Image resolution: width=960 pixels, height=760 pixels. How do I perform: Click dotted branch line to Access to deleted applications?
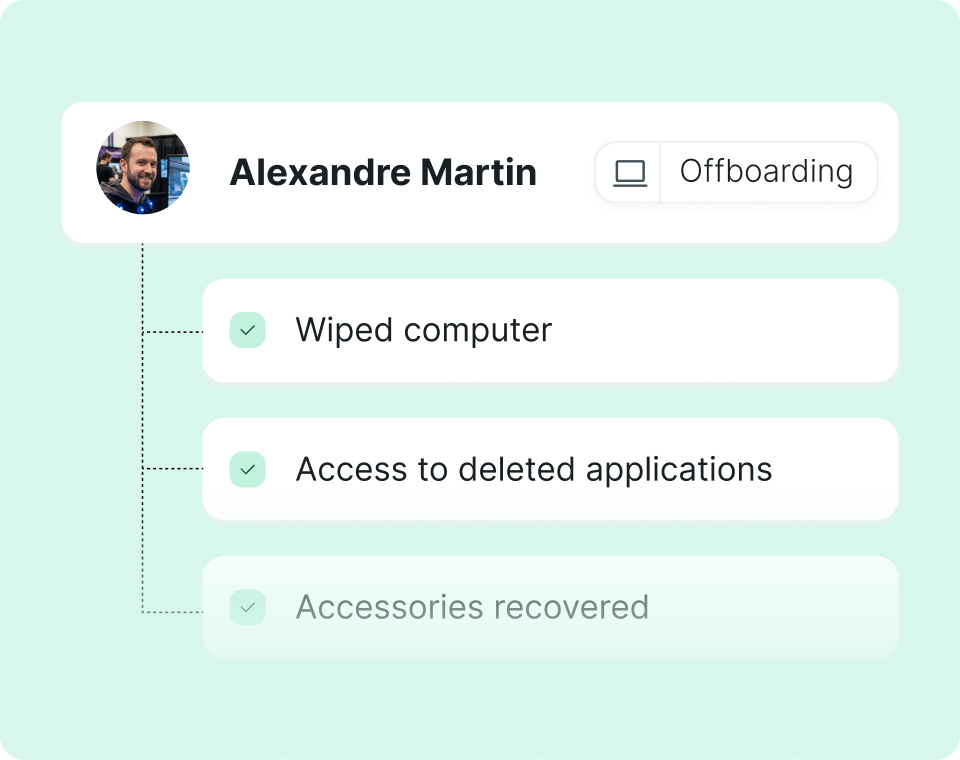point(173,469)
